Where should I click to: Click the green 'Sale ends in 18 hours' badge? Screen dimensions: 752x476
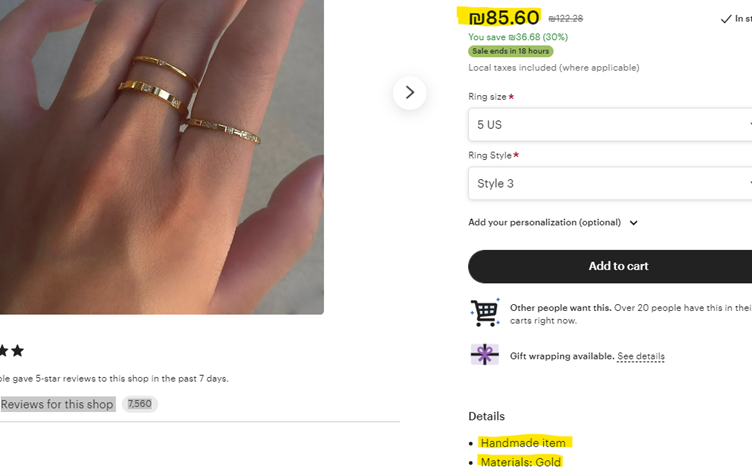click(510, 51)
